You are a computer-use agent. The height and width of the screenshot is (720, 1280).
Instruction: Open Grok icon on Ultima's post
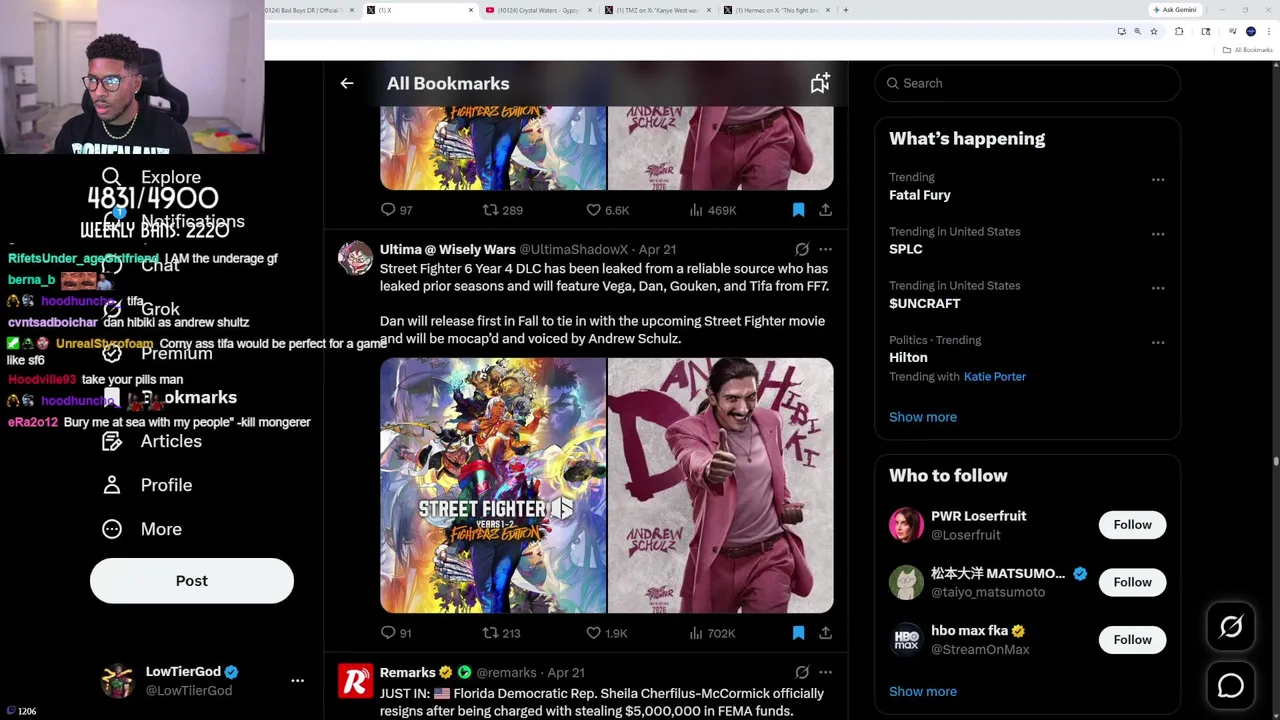(802, 249)
